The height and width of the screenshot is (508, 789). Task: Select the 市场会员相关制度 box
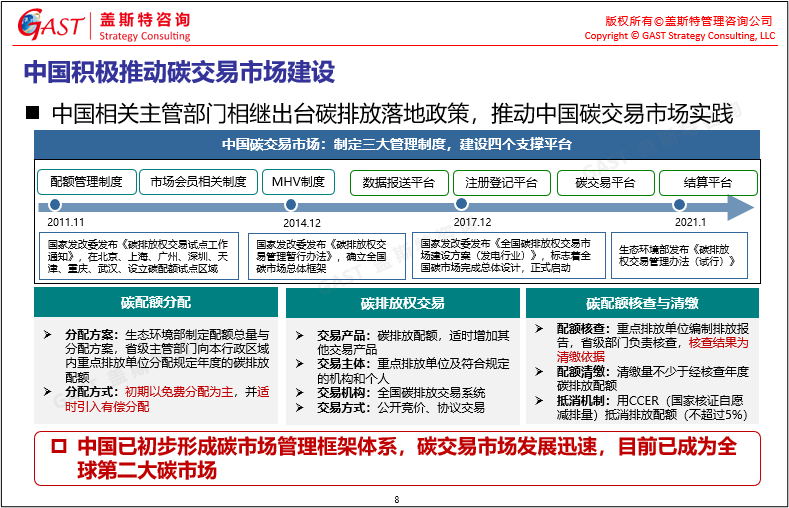(x=198, y=182)
